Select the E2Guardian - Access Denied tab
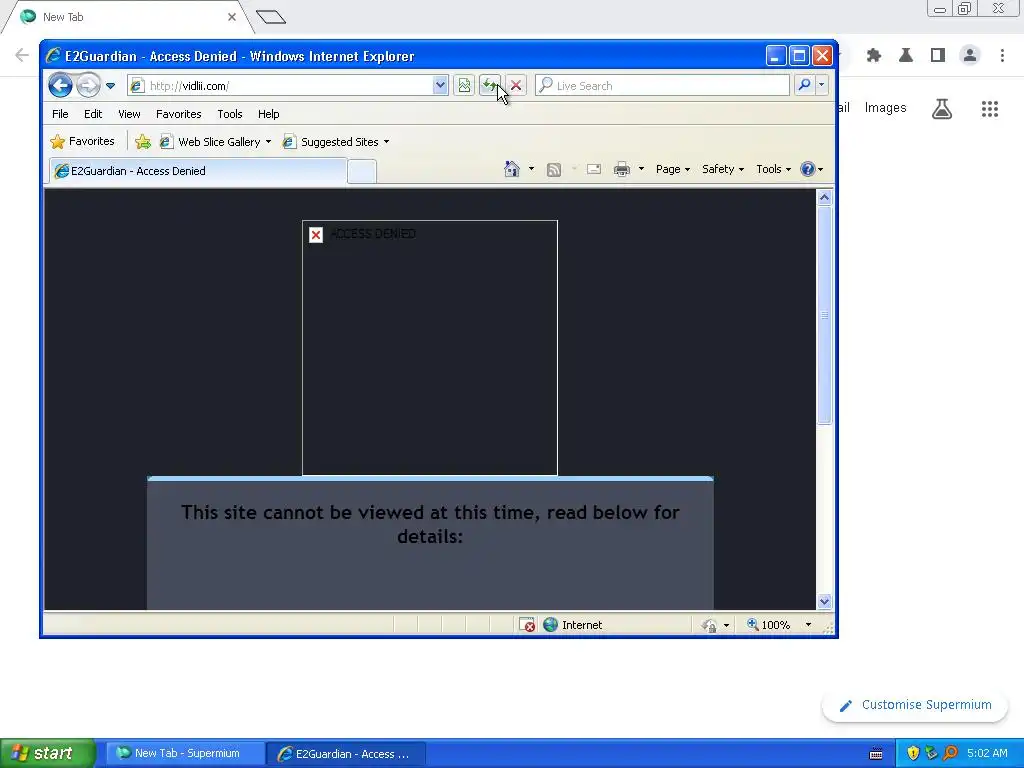 pos(198,171)
